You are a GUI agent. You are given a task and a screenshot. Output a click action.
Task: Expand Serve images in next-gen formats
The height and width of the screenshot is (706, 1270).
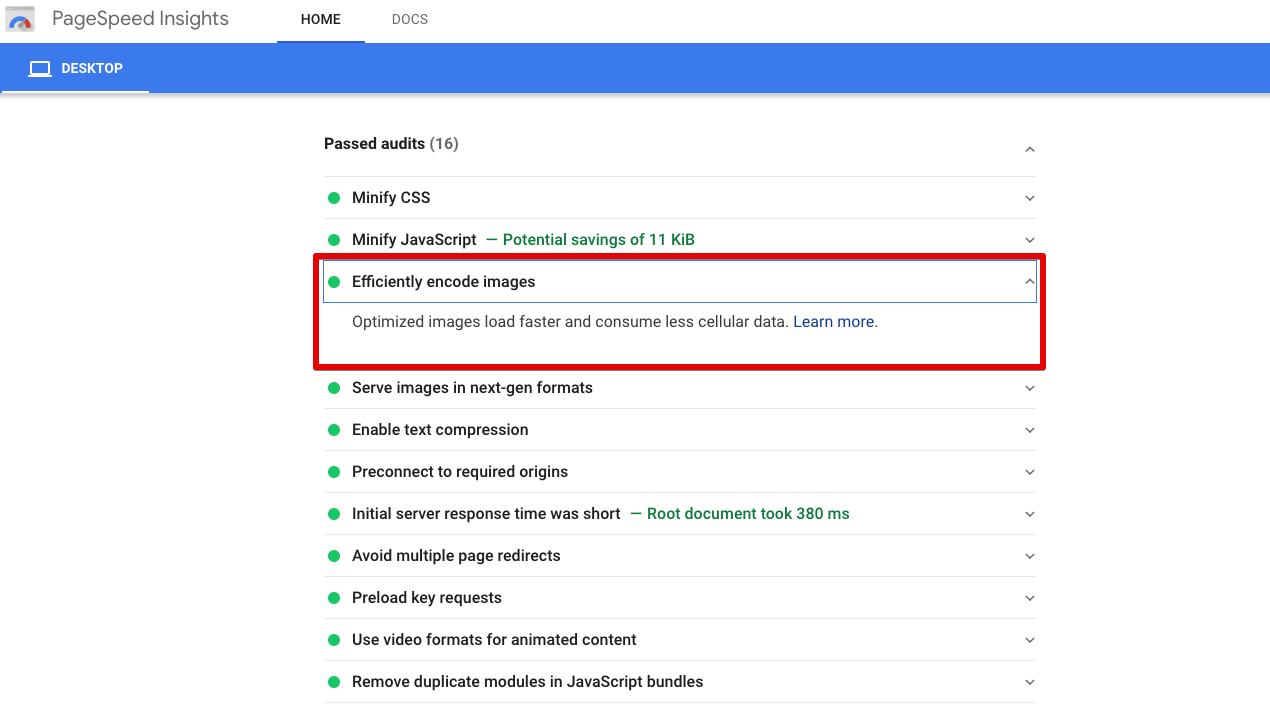1030,388
